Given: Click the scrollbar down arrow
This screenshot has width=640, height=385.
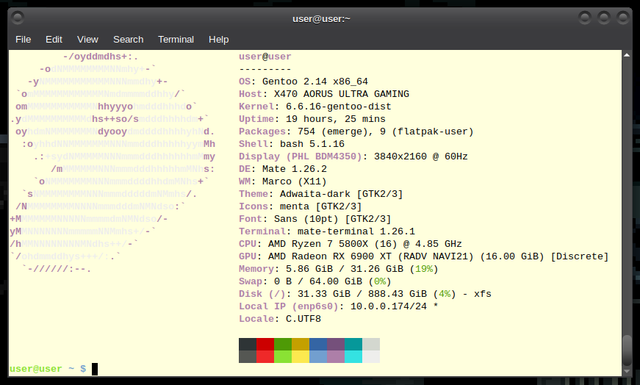Looking at the screenshot, I should tap(627, 372).
